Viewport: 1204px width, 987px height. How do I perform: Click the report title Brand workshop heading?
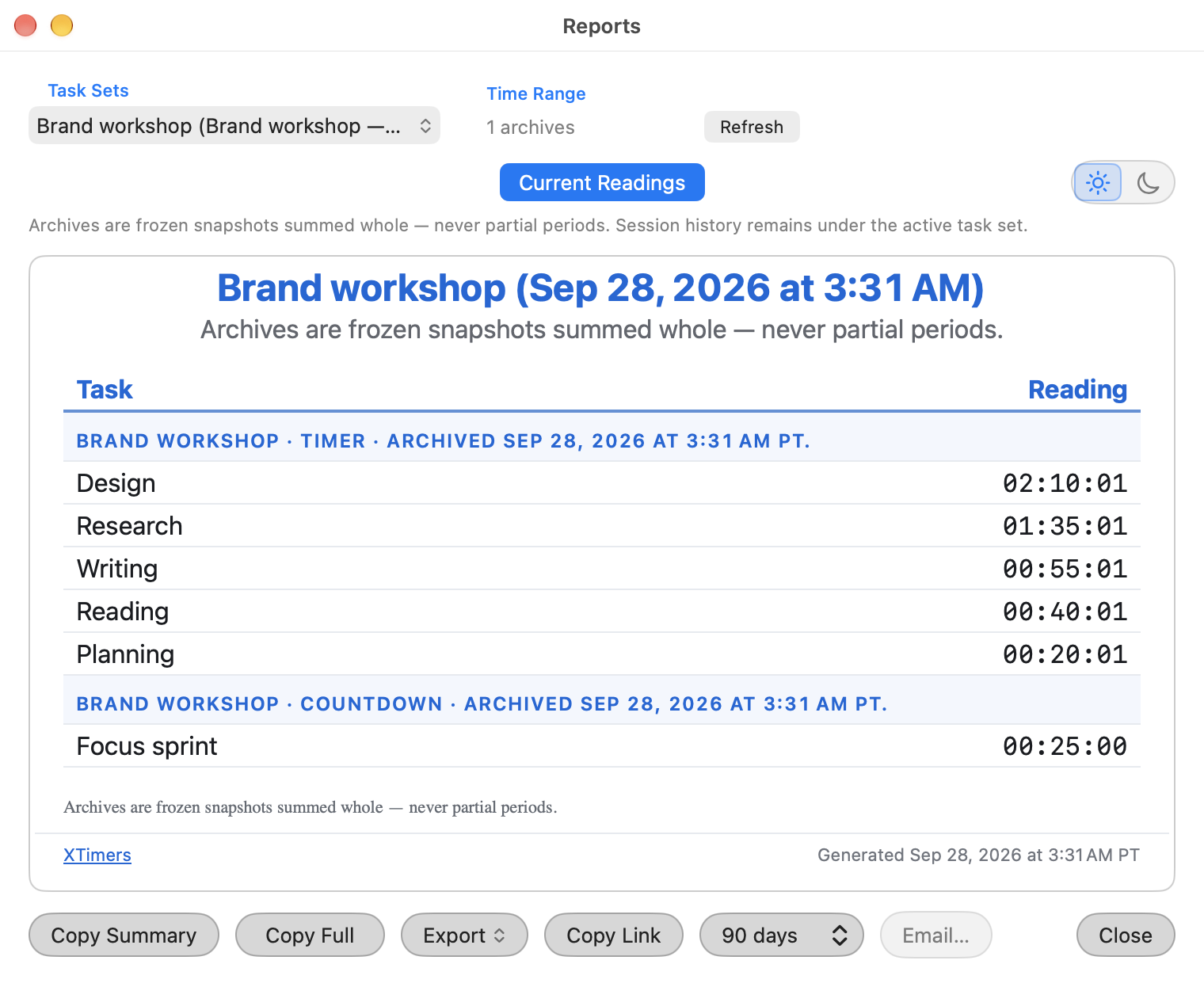(x=600, y=288)
